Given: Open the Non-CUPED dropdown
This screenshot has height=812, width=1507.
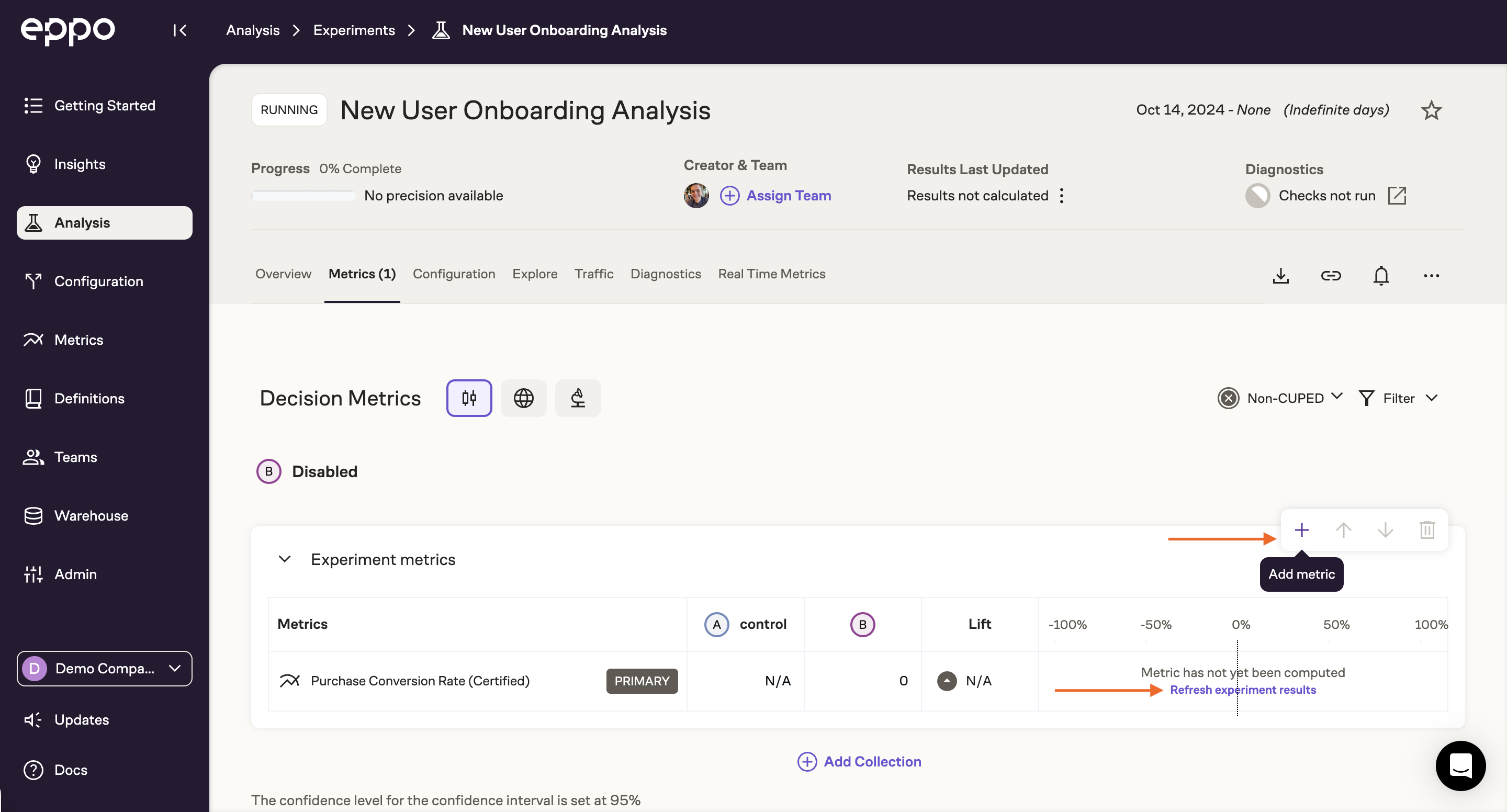Looking at the screenshot, I should (x=1279, y=398).
